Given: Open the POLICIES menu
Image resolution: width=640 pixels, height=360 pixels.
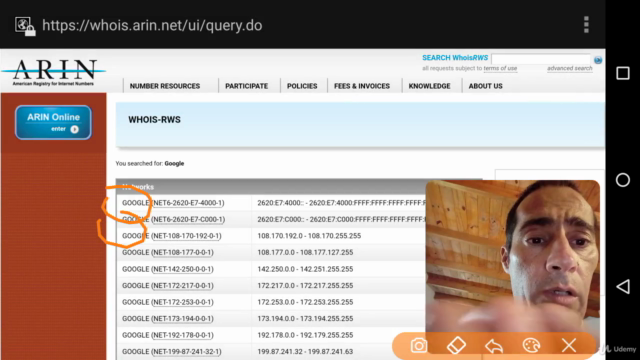Looking at the screenshot, I should click(302, 86).
